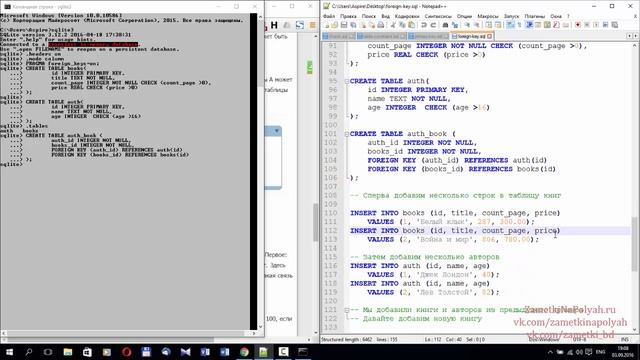The image size is (640, 360).
Task: Launch Opera browser from taskbar
Action: pyautogui.click(x=127, y=352)
